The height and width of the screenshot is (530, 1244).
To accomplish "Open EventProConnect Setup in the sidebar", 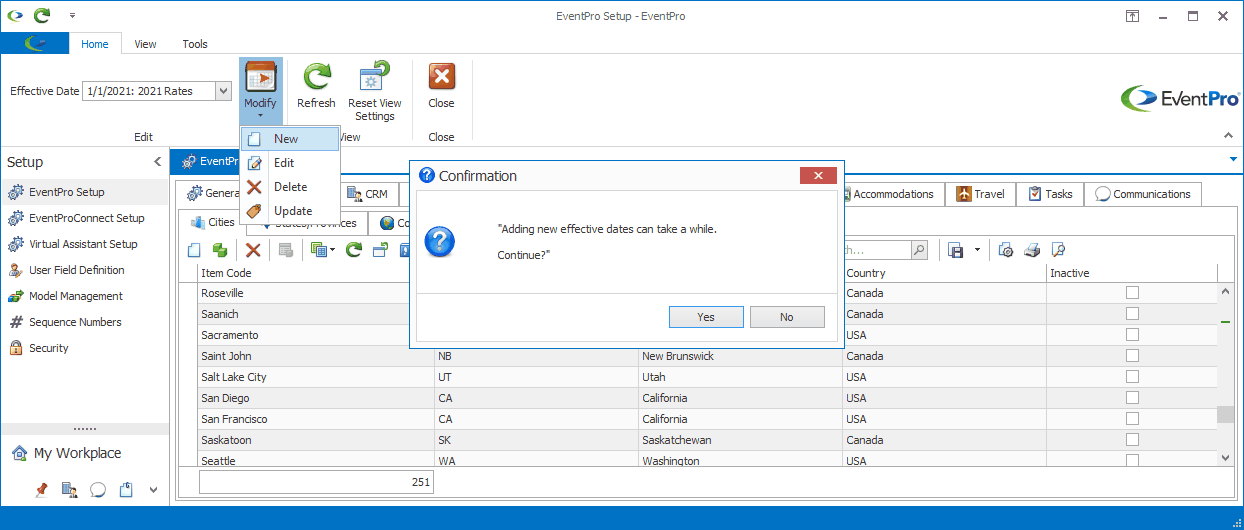I will [85, 218].
